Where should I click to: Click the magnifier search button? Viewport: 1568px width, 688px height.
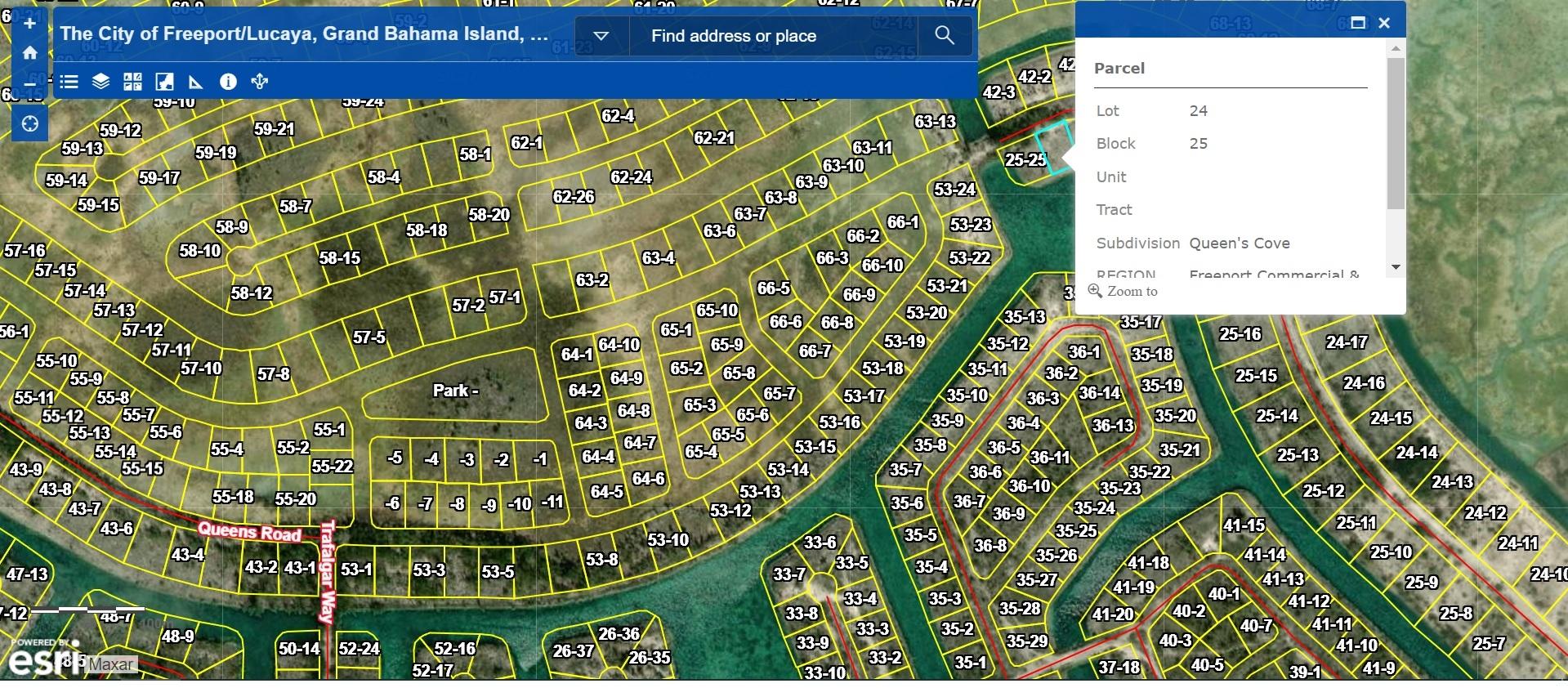click(945, 35)
